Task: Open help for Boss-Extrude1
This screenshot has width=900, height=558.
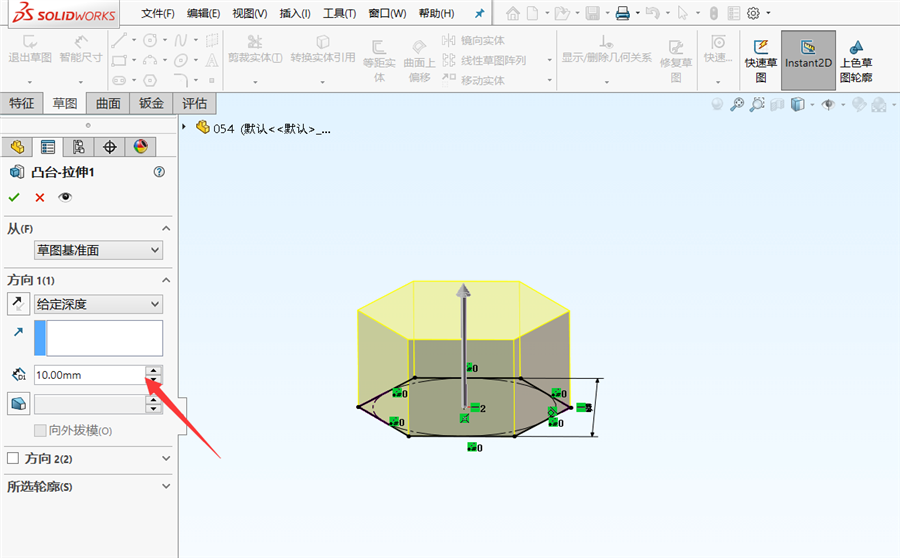Action: tap(160, 172)
